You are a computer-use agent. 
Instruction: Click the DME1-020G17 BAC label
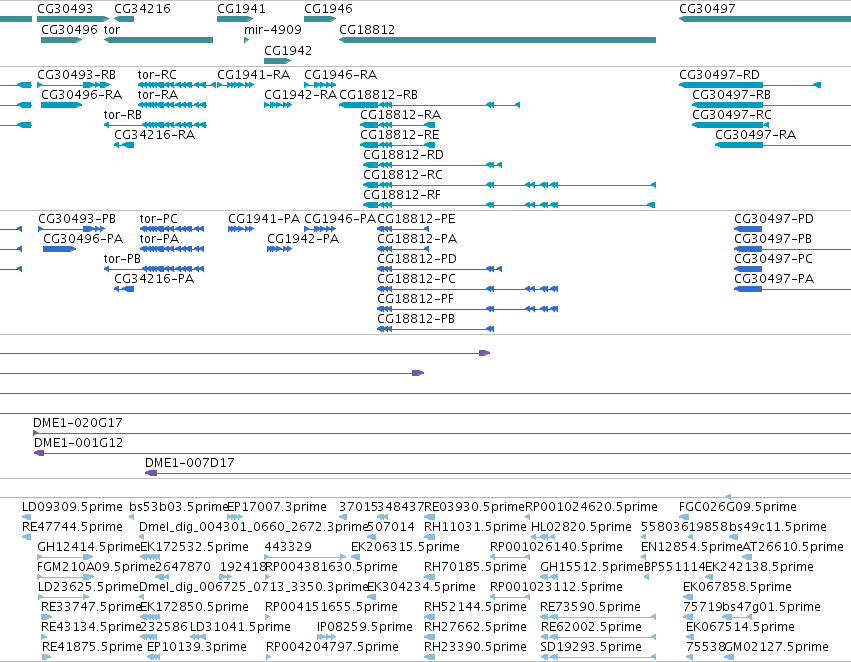coord(78,423)
